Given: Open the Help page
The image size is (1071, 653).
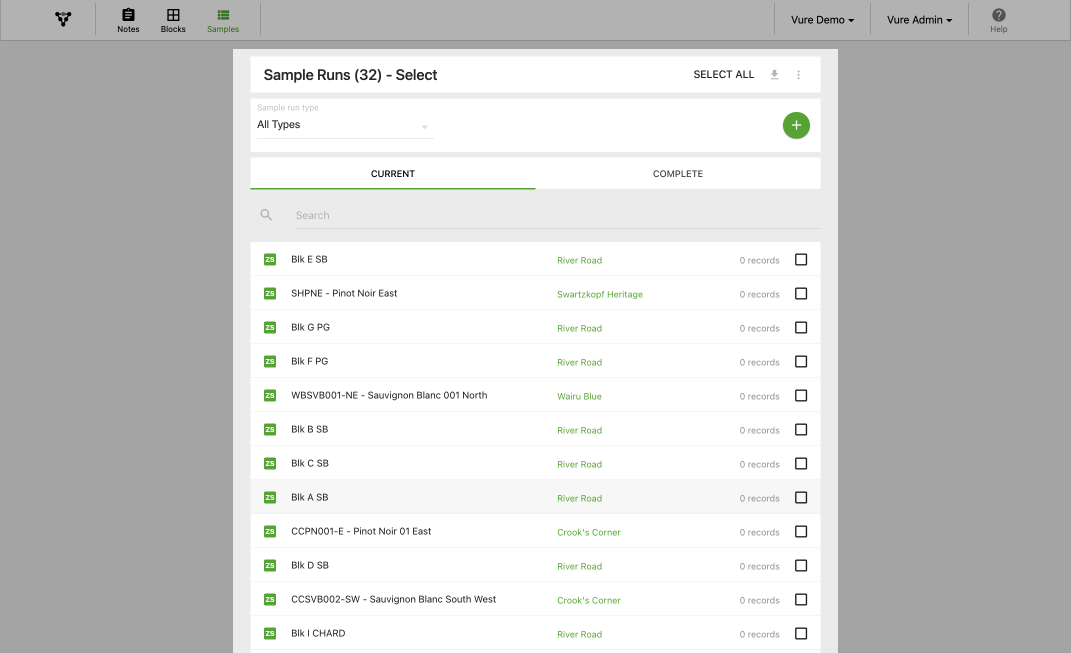Looking at the screenshot, I should 998,20.
